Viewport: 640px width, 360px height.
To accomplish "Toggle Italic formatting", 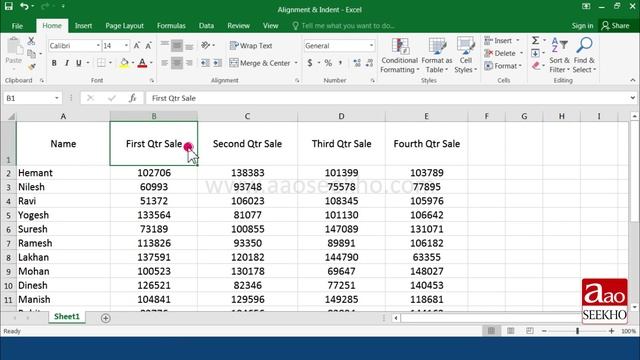I will (x=66, y=63).
